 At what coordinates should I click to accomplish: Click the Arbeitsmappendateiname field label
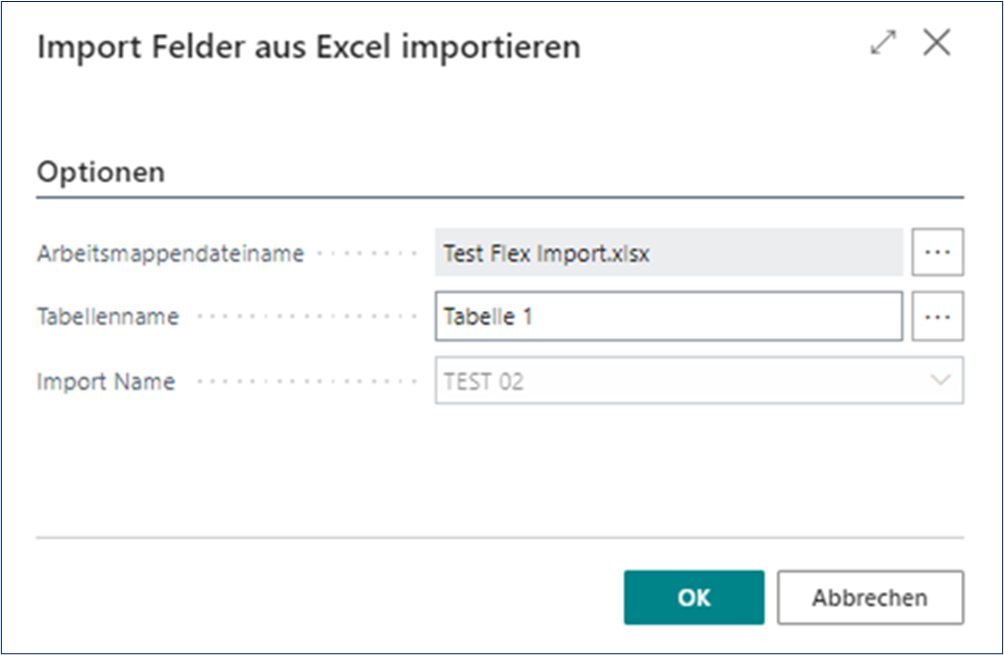(x=169, y=253)
